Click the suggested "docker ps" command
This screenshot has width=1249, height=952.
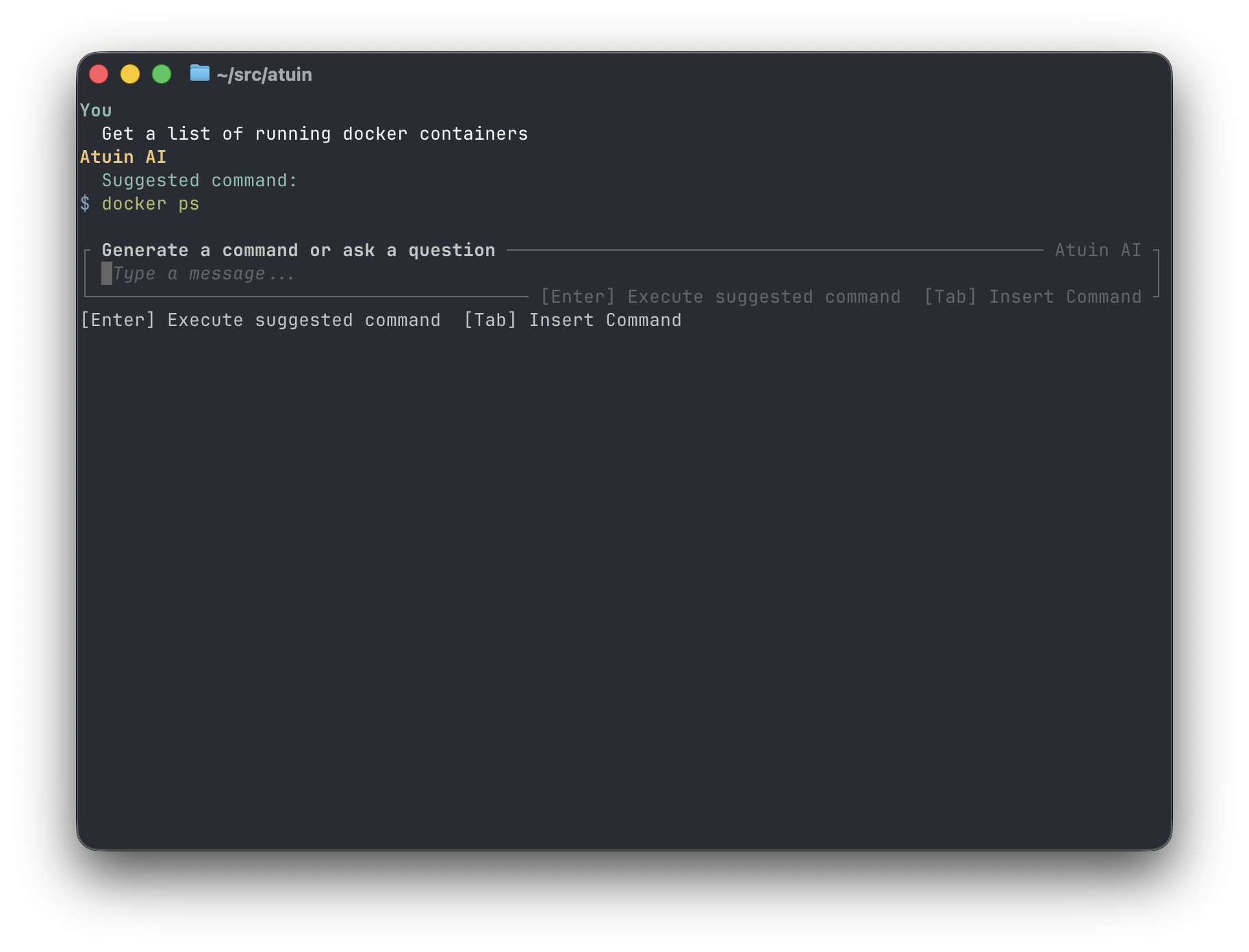151,204
